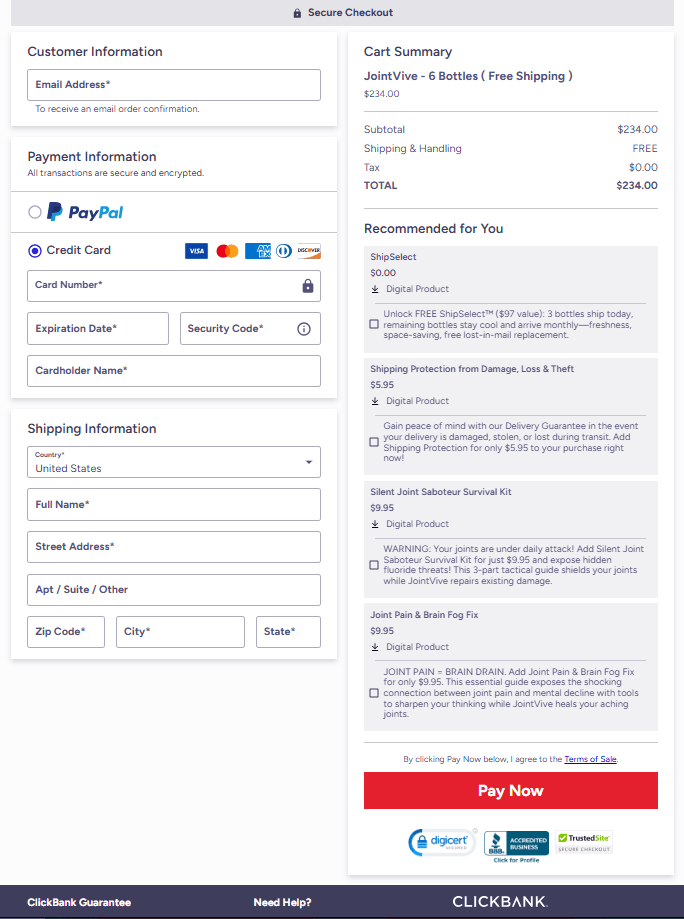Click the Security Code info icon
This screenshot has width=684, height=919.
pyautogui.click(x=303, y=328)
